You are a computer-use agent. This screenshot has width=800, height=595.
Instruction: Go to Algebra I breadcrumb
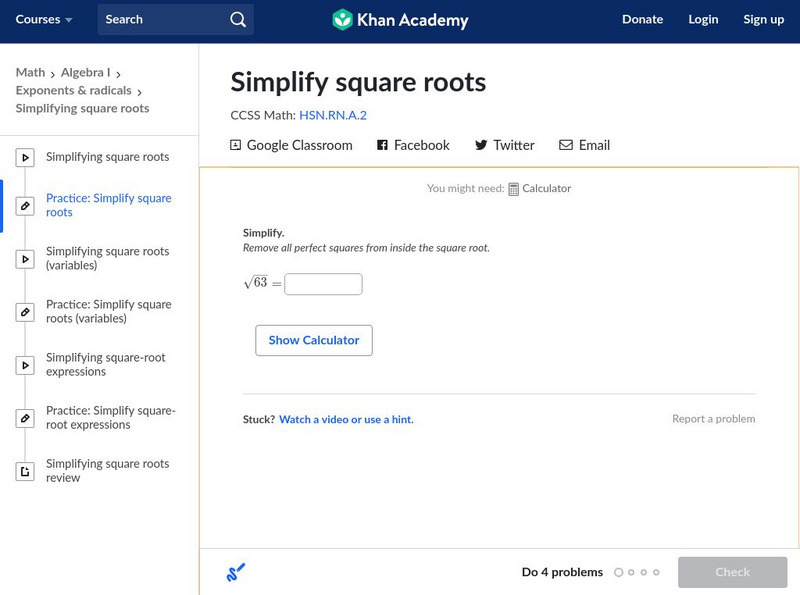[x=85, y=72]
